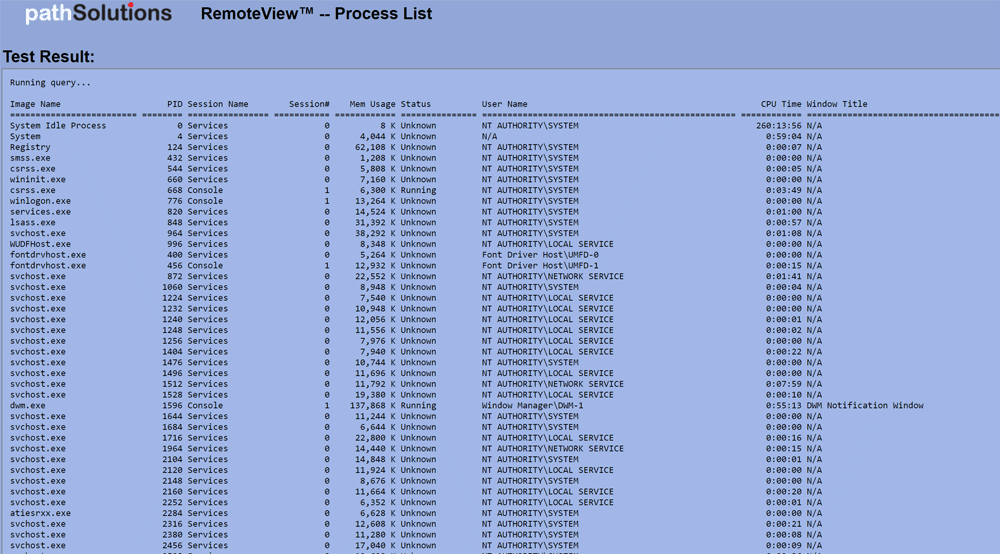
Task: Click the Registry process name
Action: [30, 147]
